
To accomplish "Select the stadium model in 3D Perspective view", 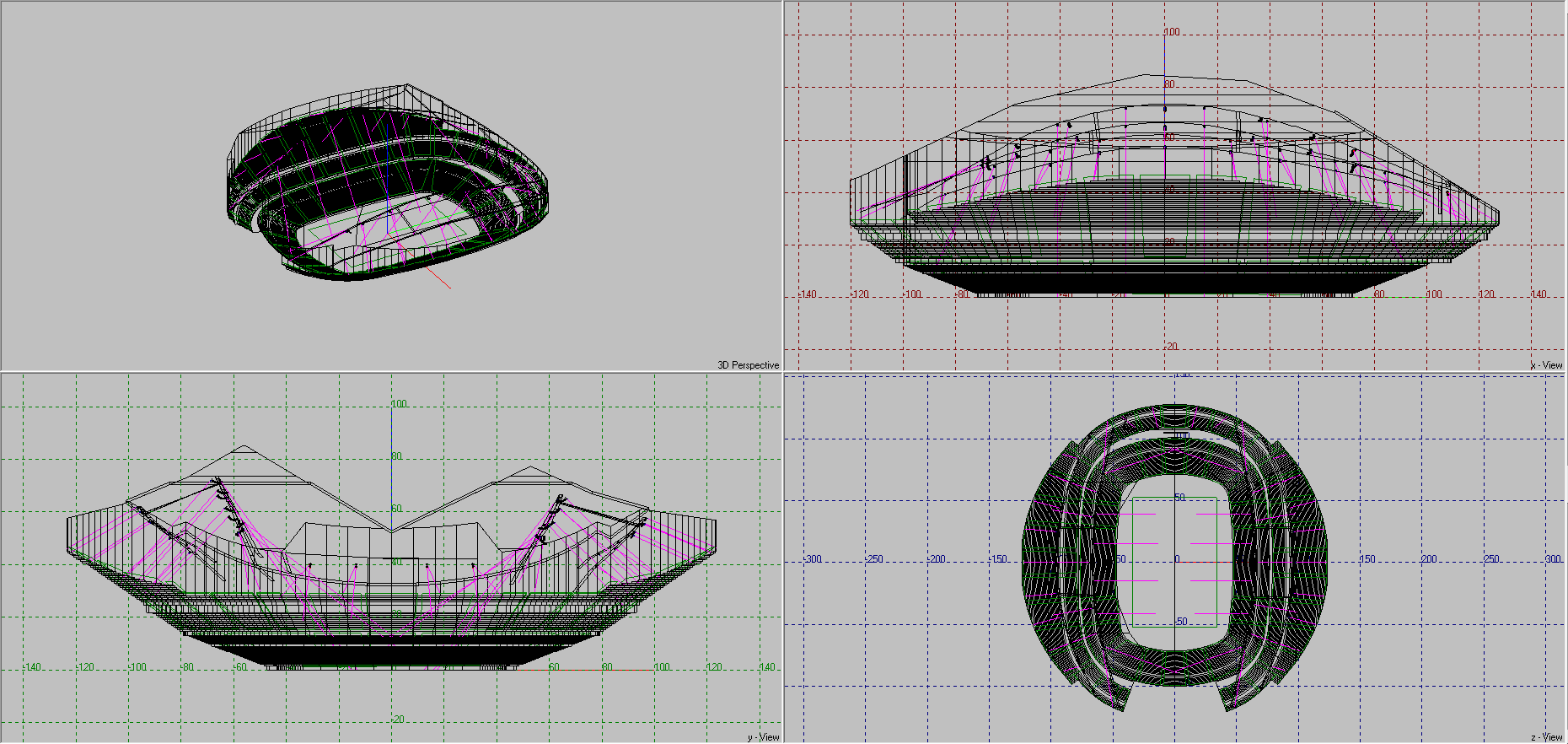I will (388, 181).
